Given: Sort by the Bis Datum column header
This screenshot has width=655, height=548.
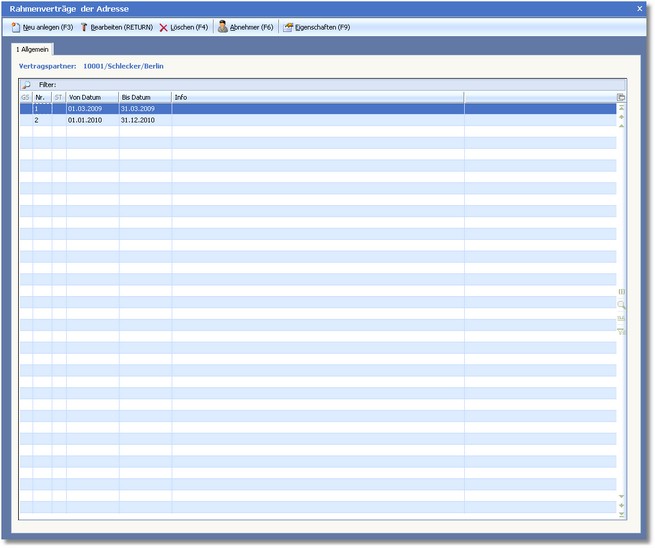Looking at the screenshot, I should point(144,97).
